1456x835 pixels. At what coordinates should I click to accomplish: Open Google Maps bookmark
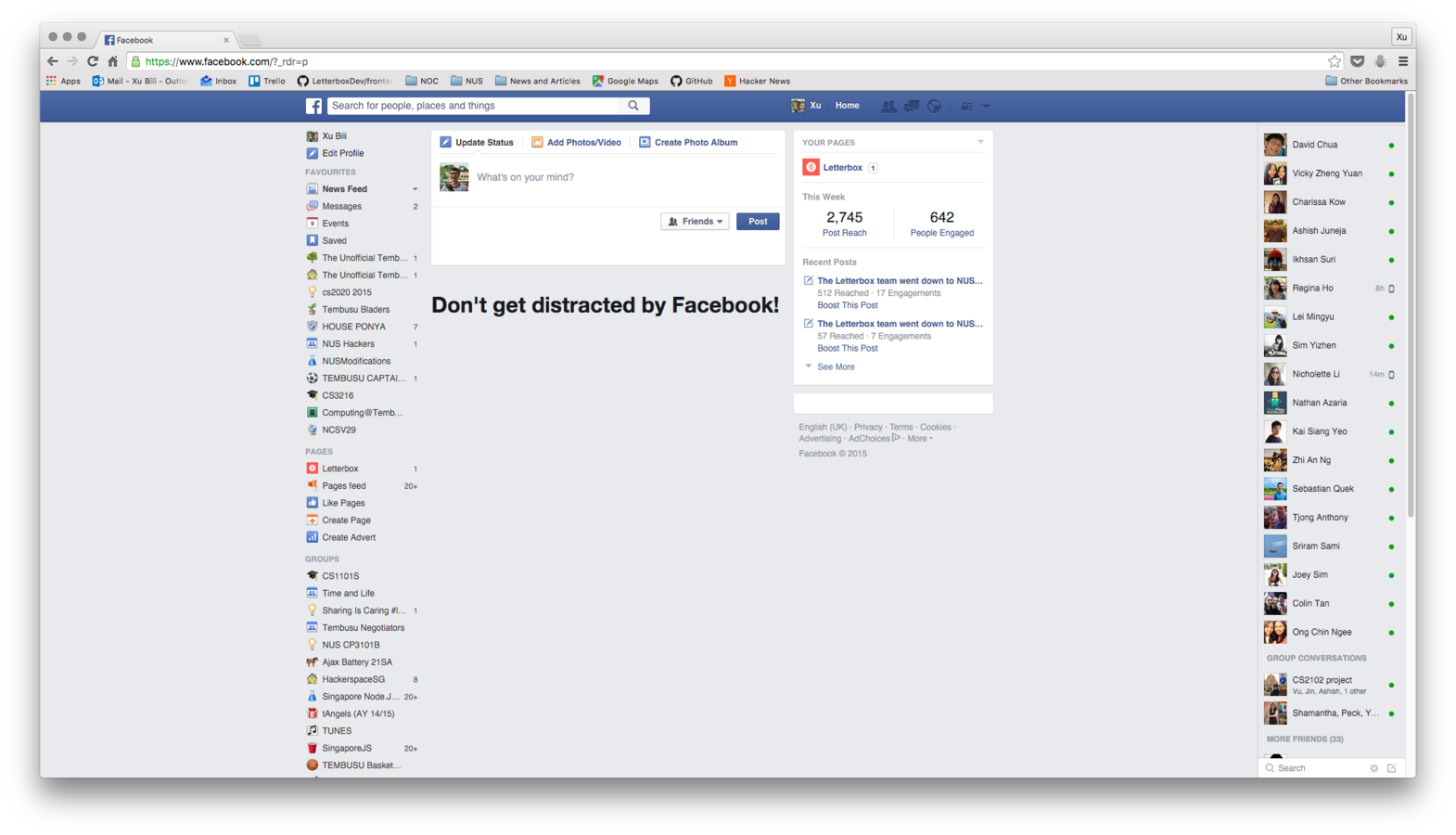(x=625, y=81)
